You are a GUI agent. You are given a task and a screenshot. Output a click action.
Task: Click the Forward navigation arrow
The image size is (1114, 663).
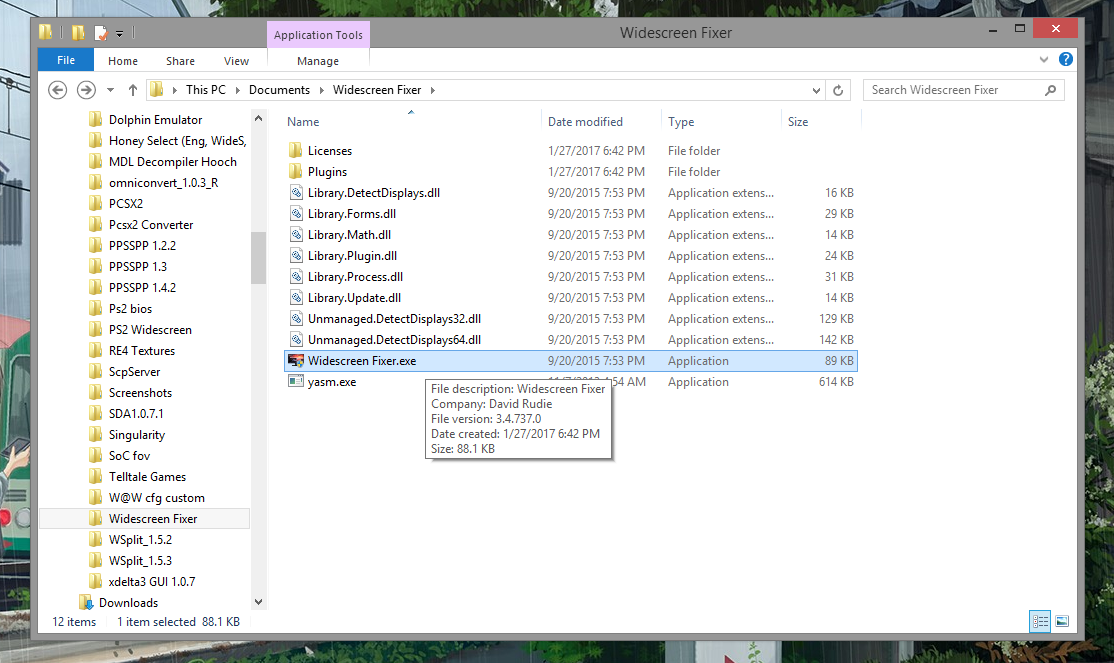(x=86, y=90)
